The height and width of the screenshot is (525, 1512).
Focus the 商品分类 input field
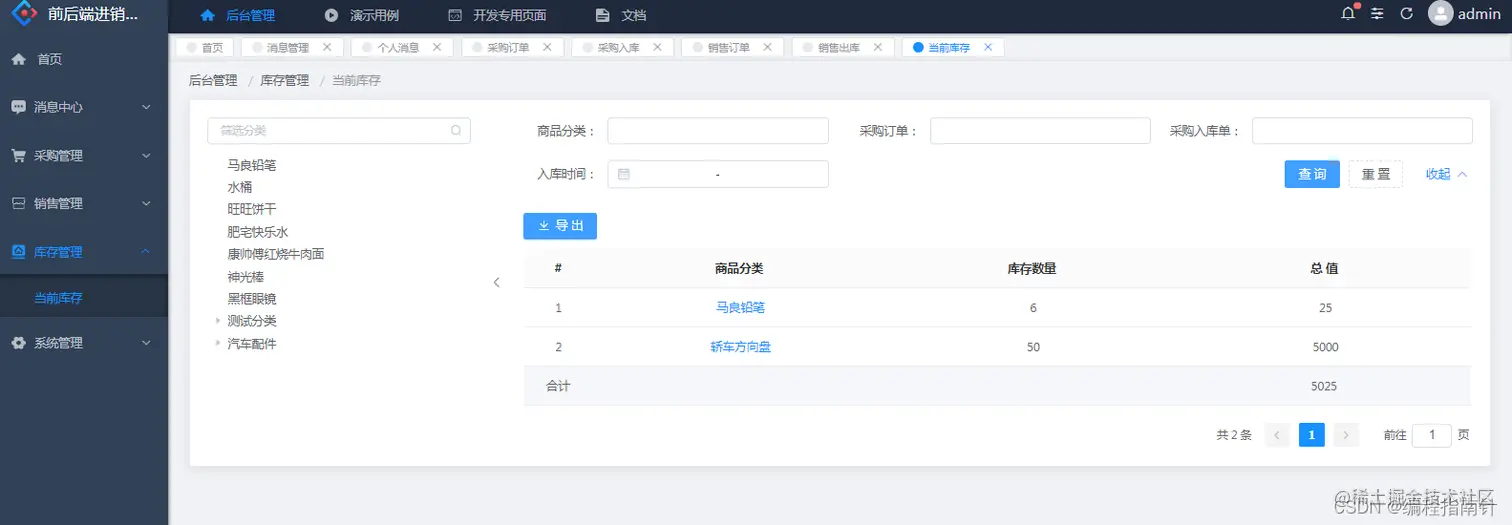tap(718, 131)
